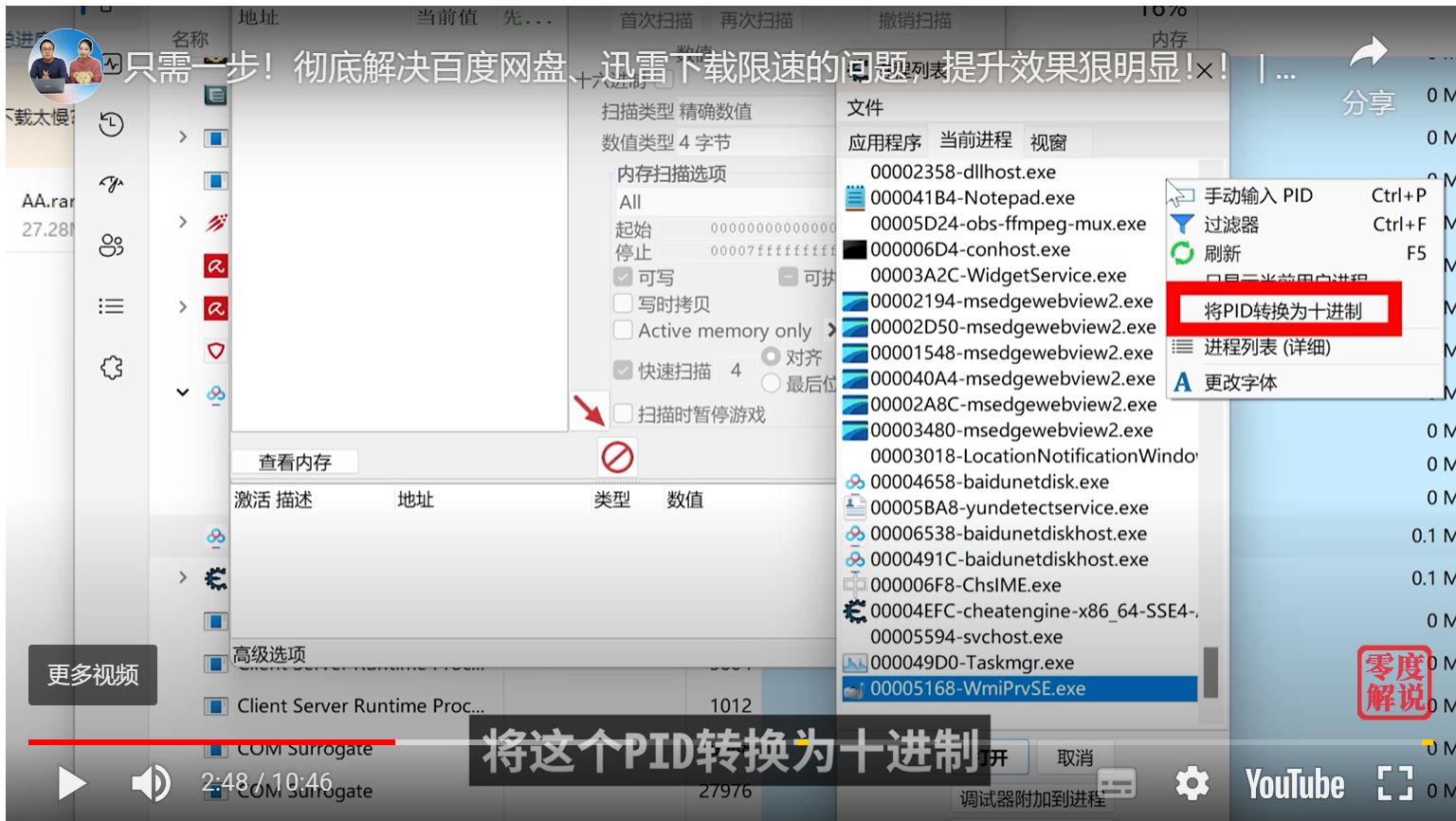This screenshot has height=821, width=1456.
Task: Expand the Cheat Engine row in Task Manager
Action: (183, 577)
